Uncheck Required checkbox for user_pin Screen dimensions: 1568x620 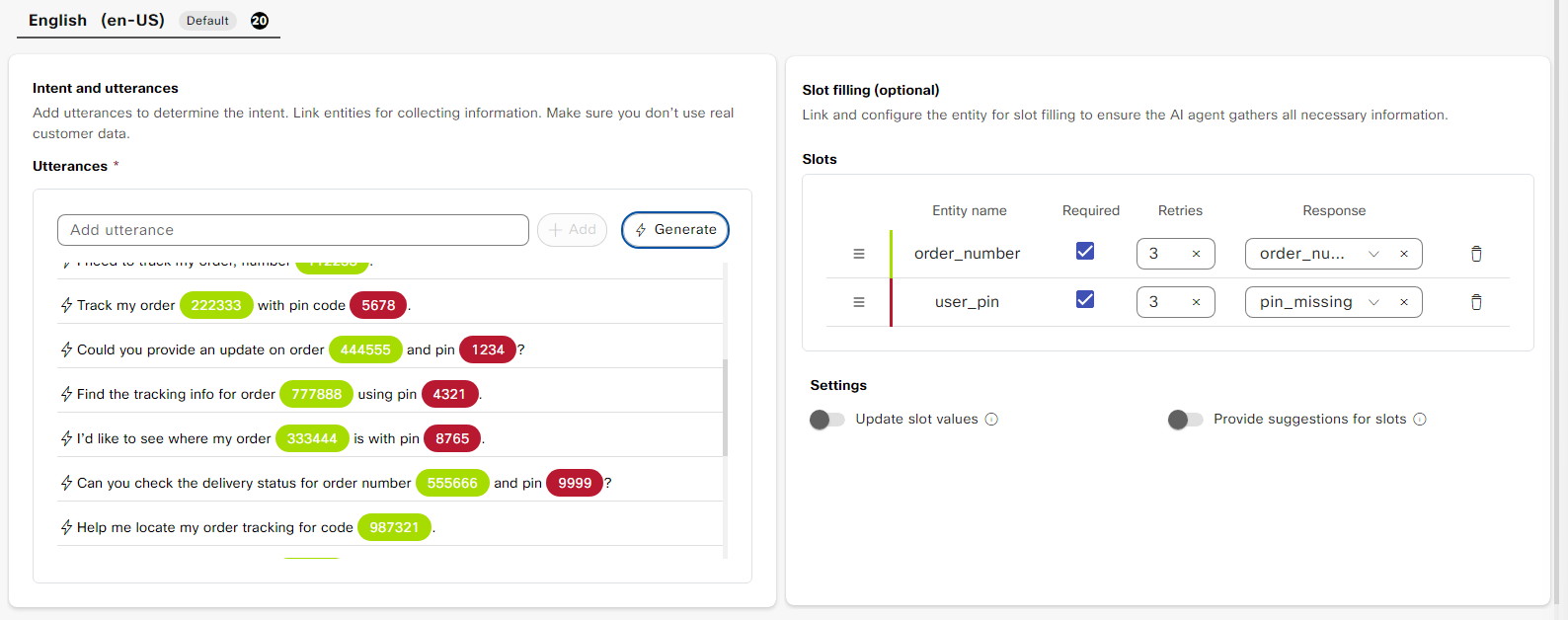click(1085, 299)
